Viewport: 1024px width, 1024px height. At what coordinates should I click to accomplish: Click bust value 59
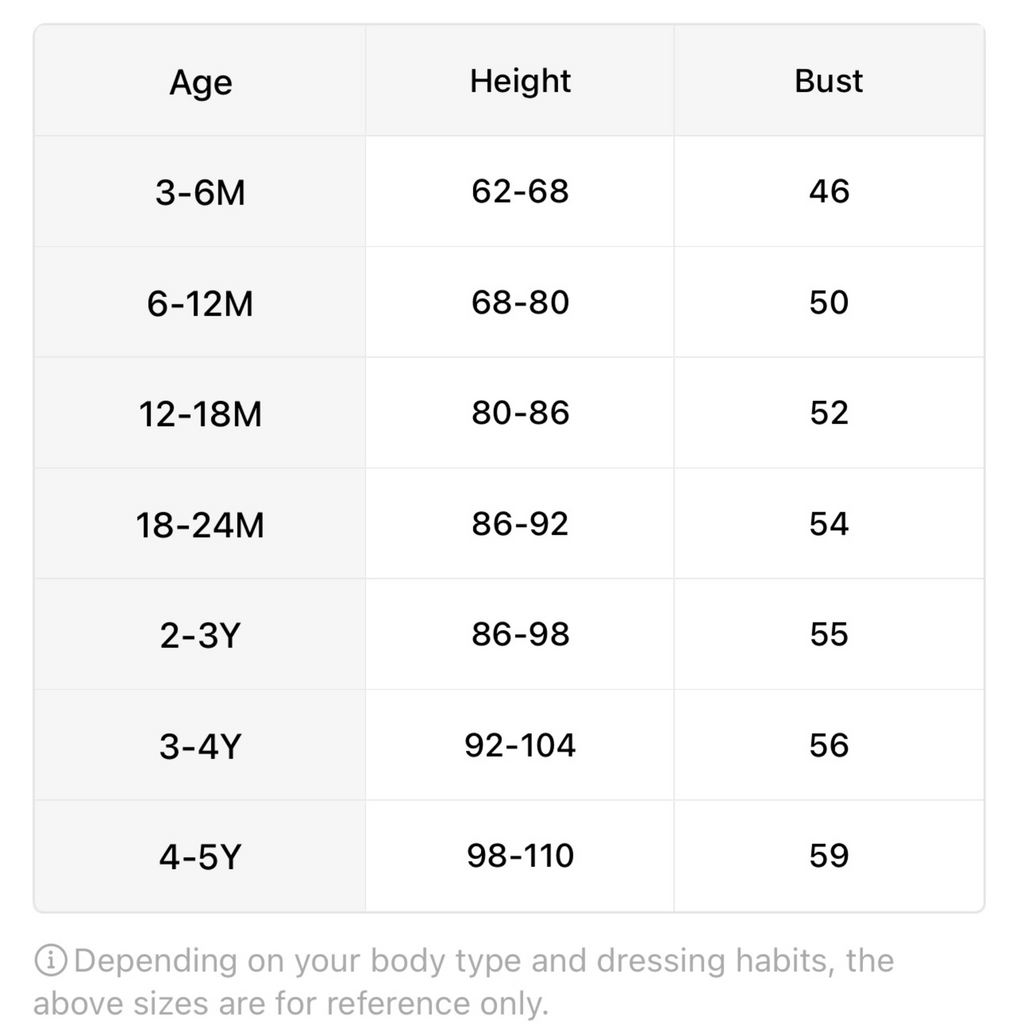click(x=828, y=856)
